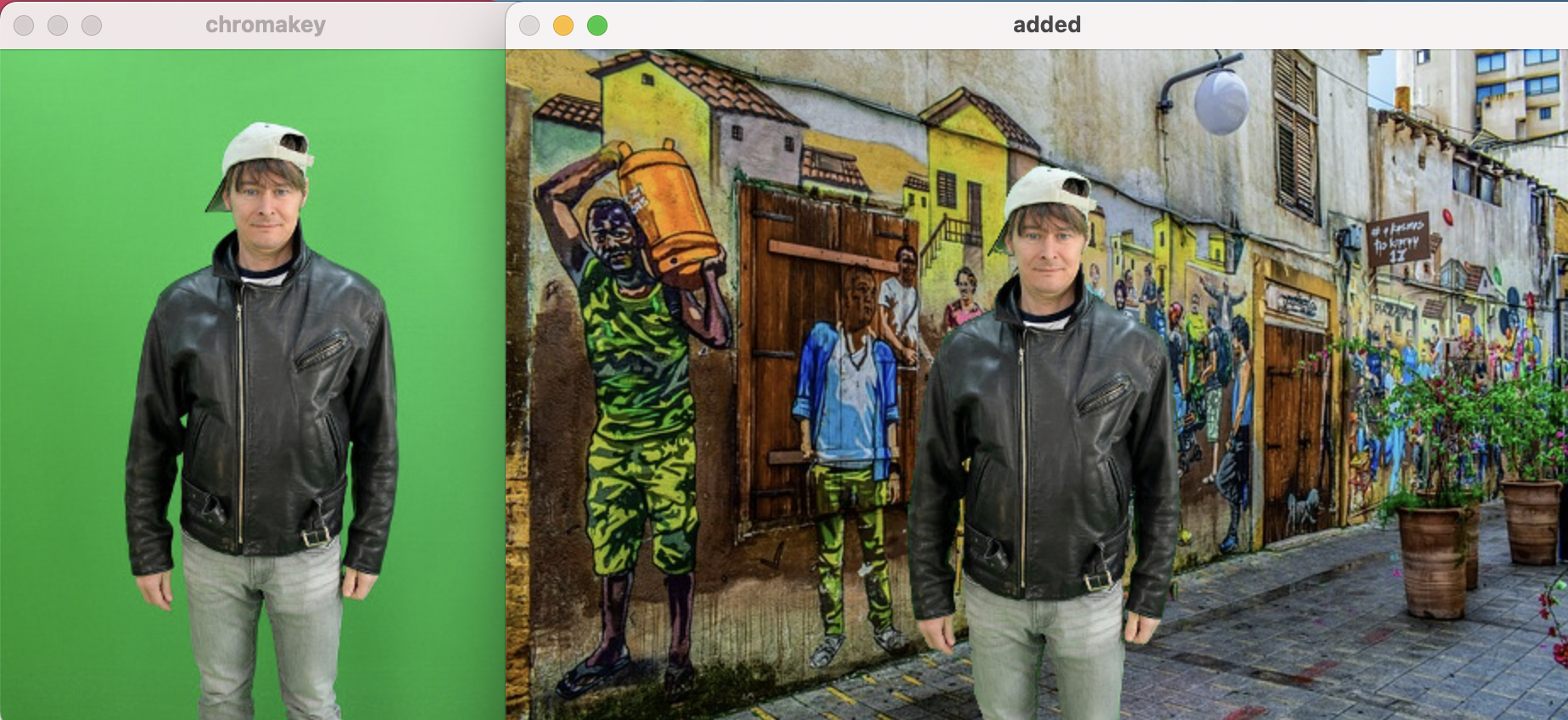Click the composited mural image in the added window
This screenshot has width=1568, height=720.
1037,385
